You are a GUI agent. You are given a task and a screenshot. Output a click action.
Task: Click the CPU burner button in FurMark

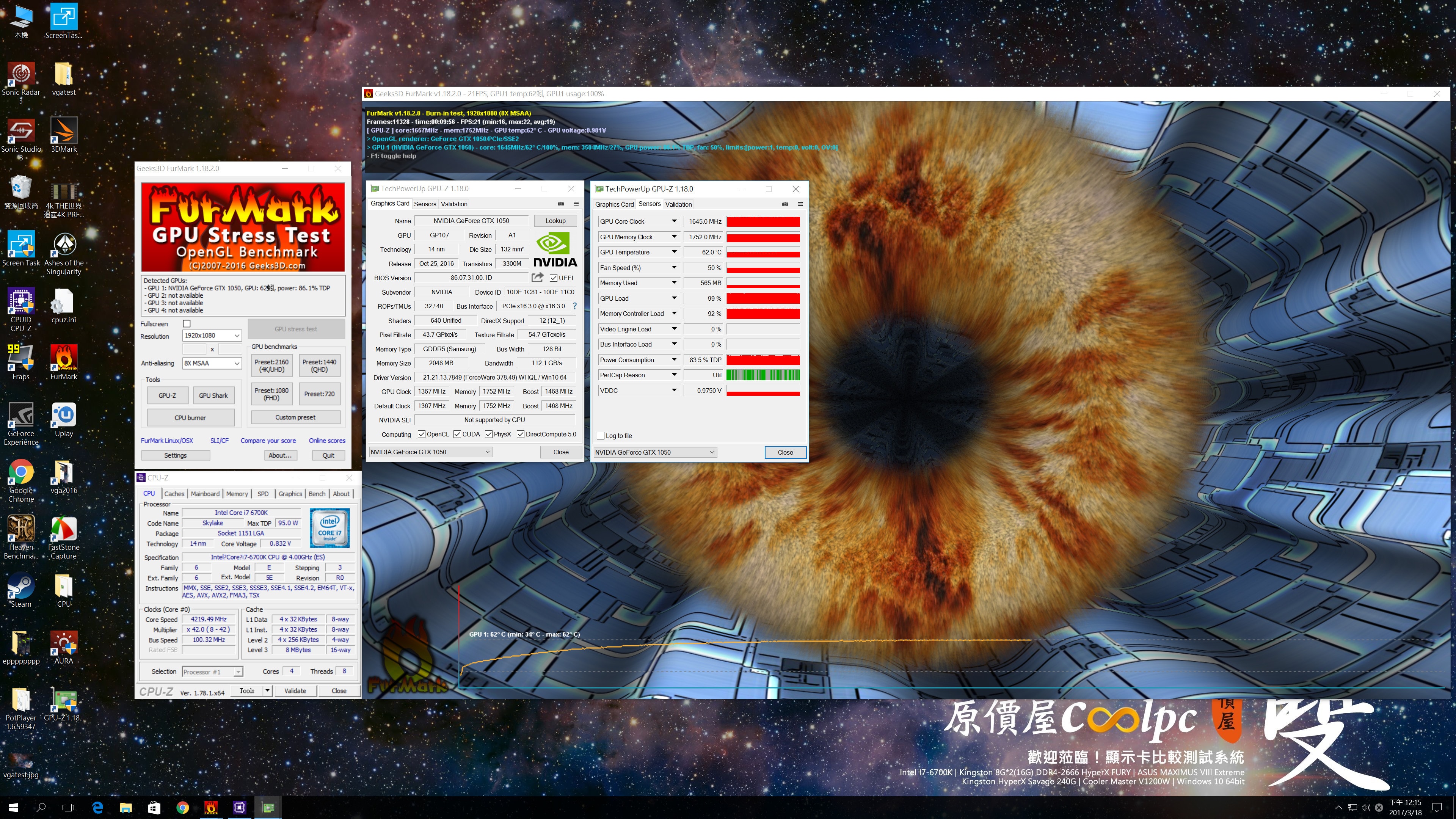pos(190,418)
